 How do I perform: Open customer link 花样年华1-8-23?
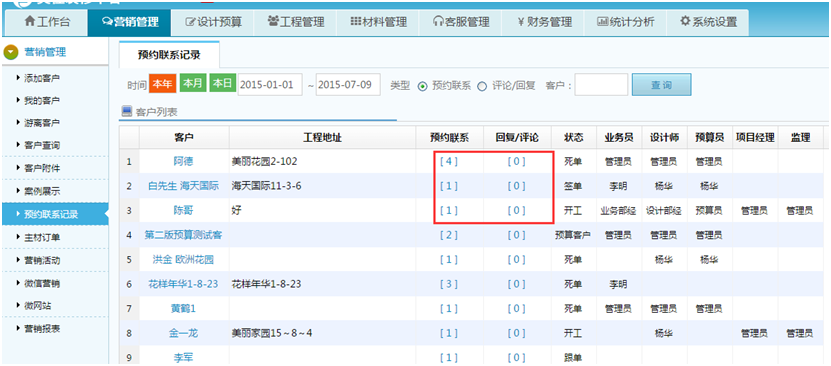pyautogui.click(x=183, y=284)
